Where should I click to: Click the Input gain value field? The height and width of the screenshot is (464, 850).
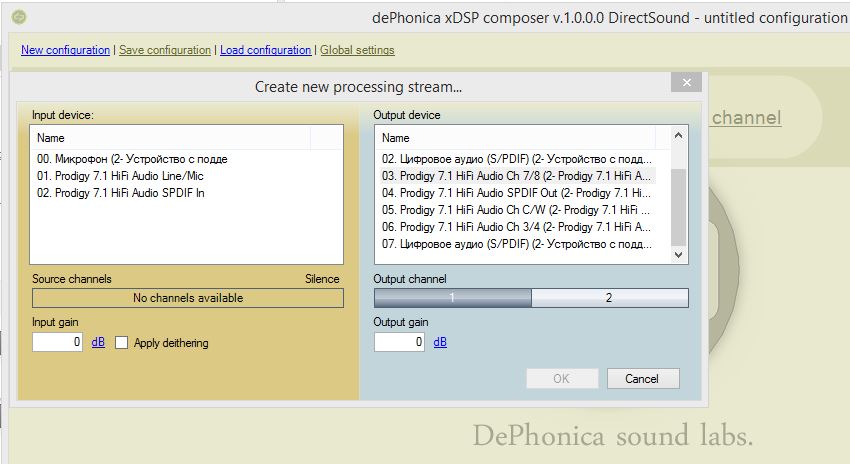click(57, 342)
